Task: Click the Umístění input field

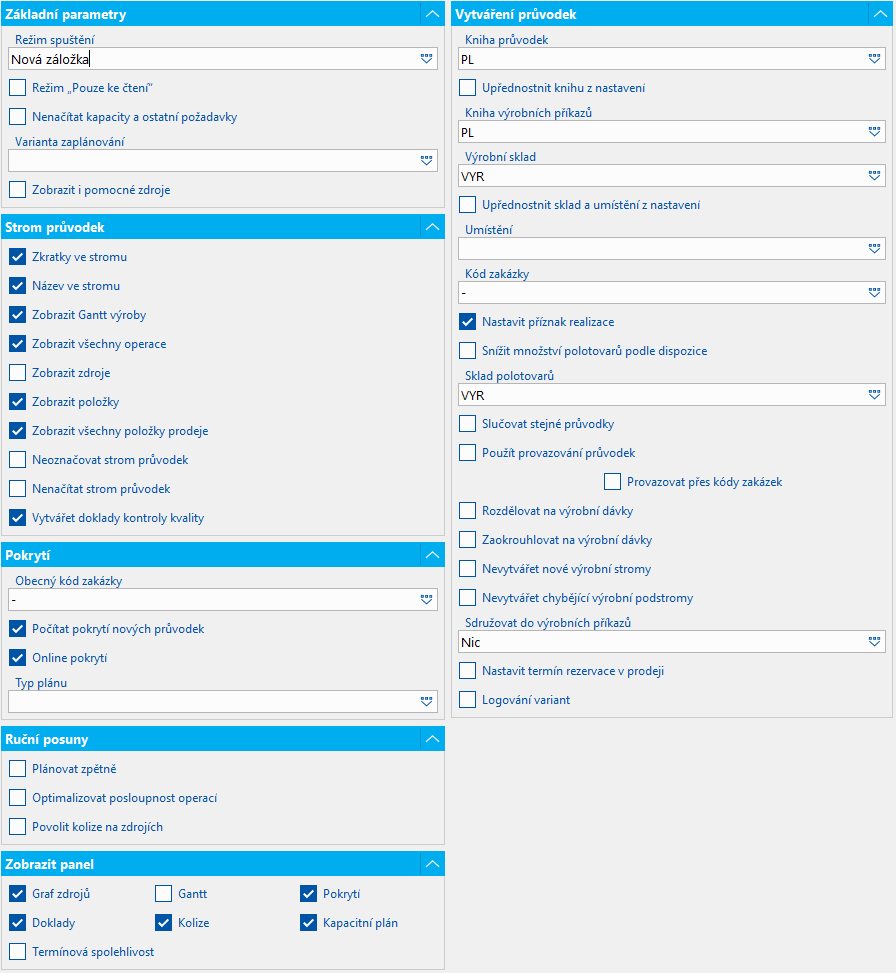Action: point(660,249)
